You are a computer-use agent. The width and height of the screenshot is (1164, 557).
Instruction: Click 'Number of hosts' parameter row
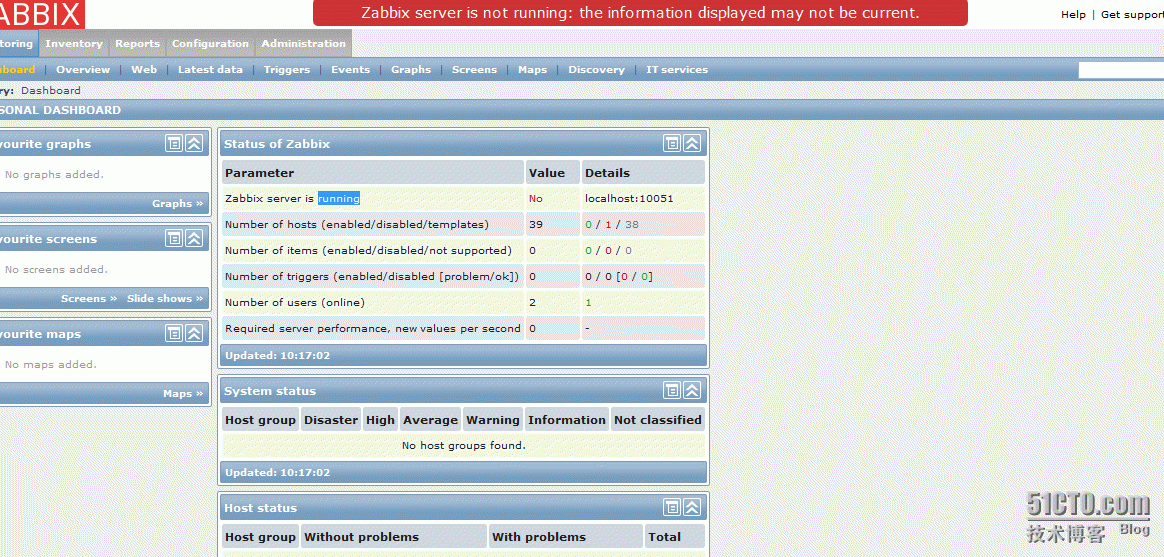point(463,224)
